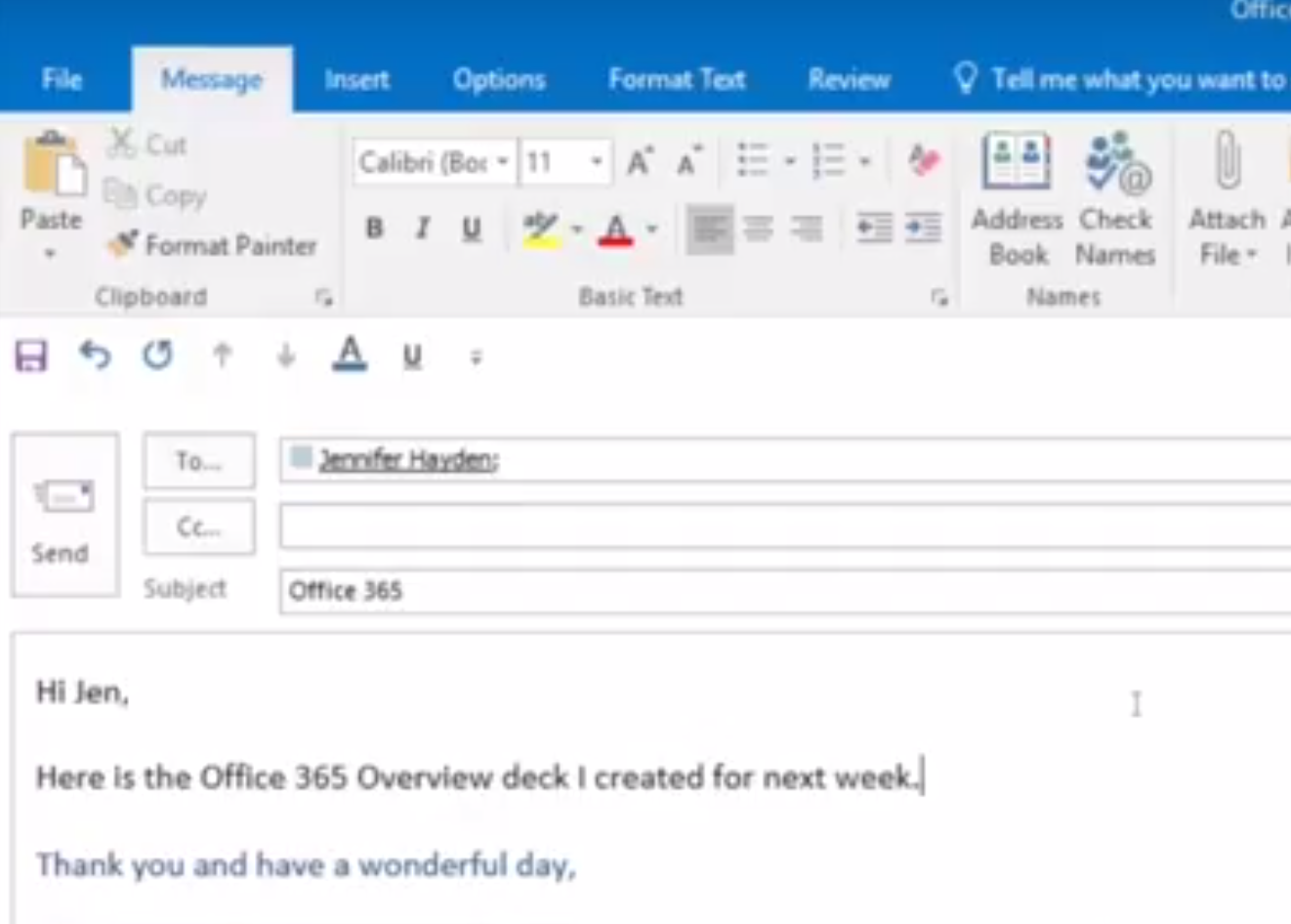The height and width of the screenshot is (924, 1291).
Task: Open the Paste options dropdown arrow
Action: pyautogui.click(x=50, y=253)
